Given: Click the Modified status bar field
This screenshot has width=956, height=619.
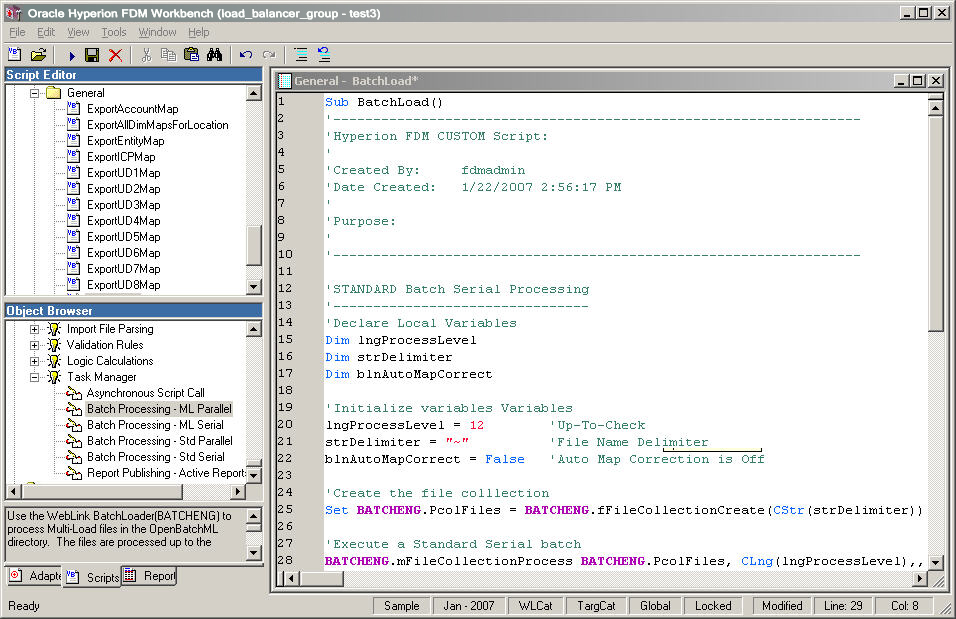Looking at the screenshot, I should pos(782,606).
